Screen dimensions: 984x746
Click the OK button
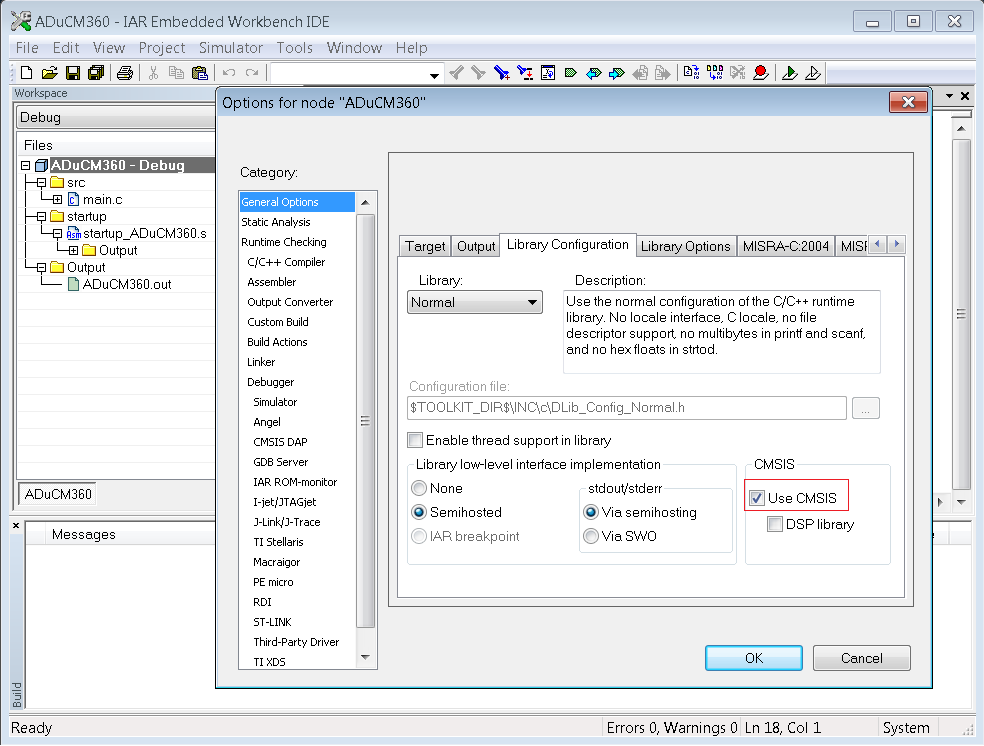click(754, 658)
